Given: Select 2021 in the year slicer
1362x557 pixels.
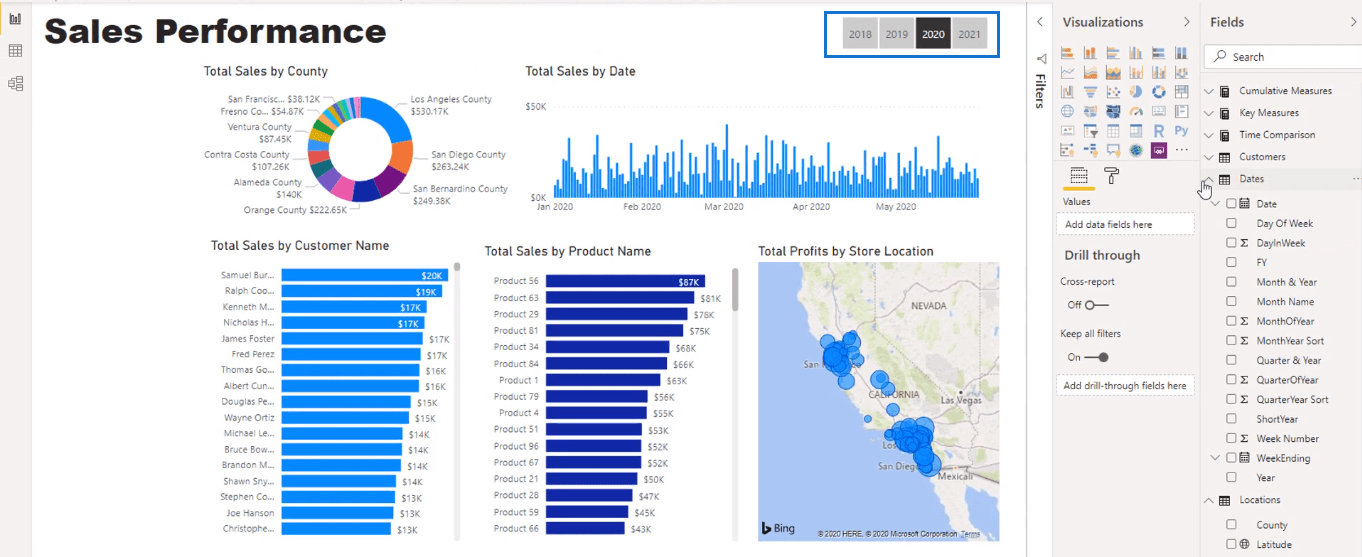Looking at the screenshot, I should coord(969,34).
